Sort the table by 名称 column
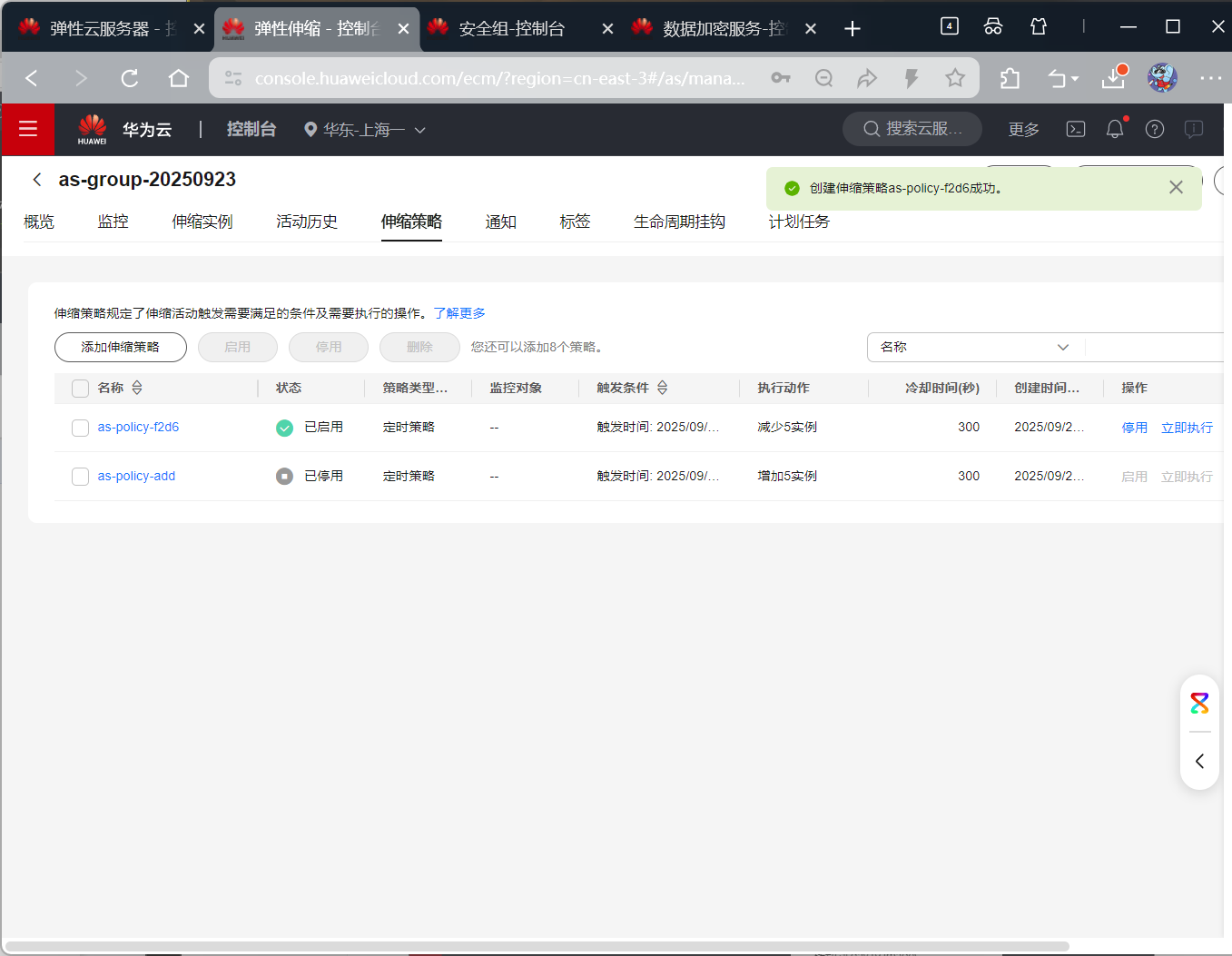Screen dimensions: 1232x956 (137, 388)
